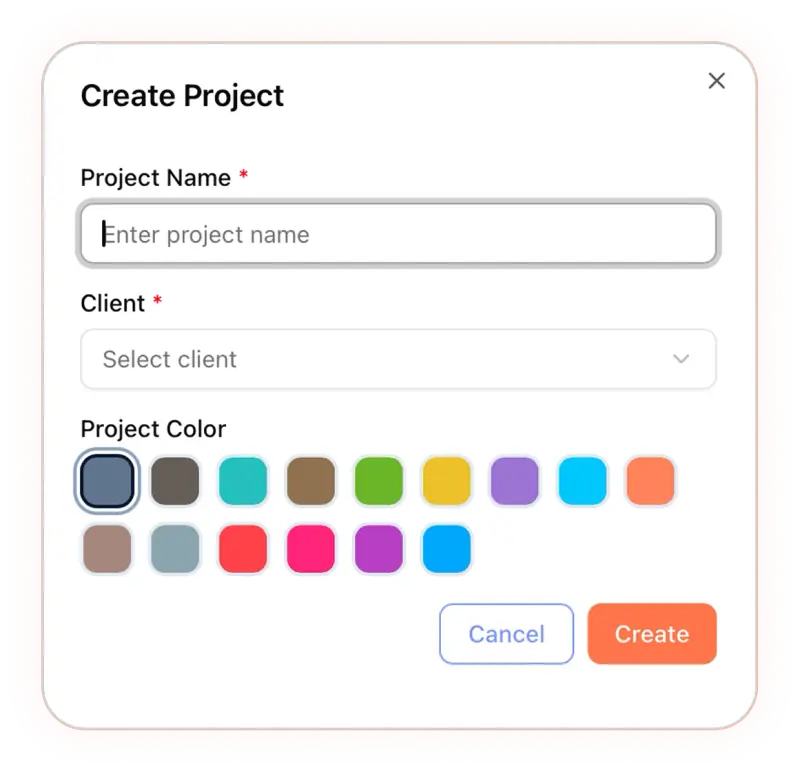Select the taupe swatch in the bottom row

107,549
